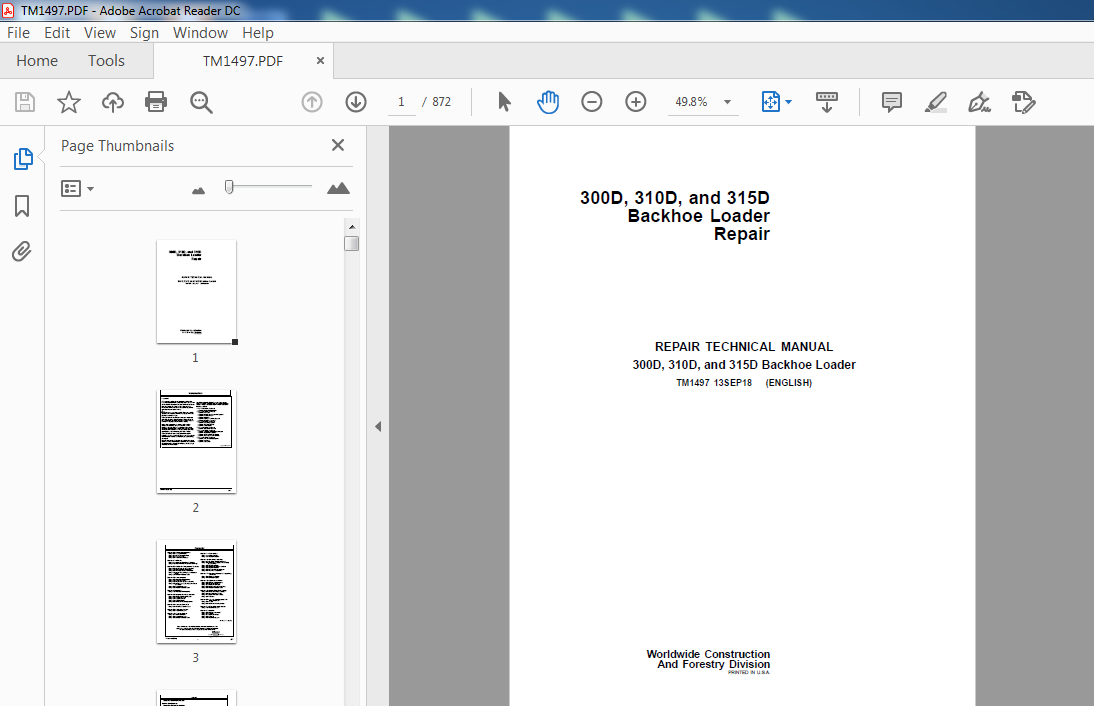The width and height of the screenshot is (1094, 706).
Task: Click the thumbnail panel scrollbar handle
Action: (x=352, y=243)
